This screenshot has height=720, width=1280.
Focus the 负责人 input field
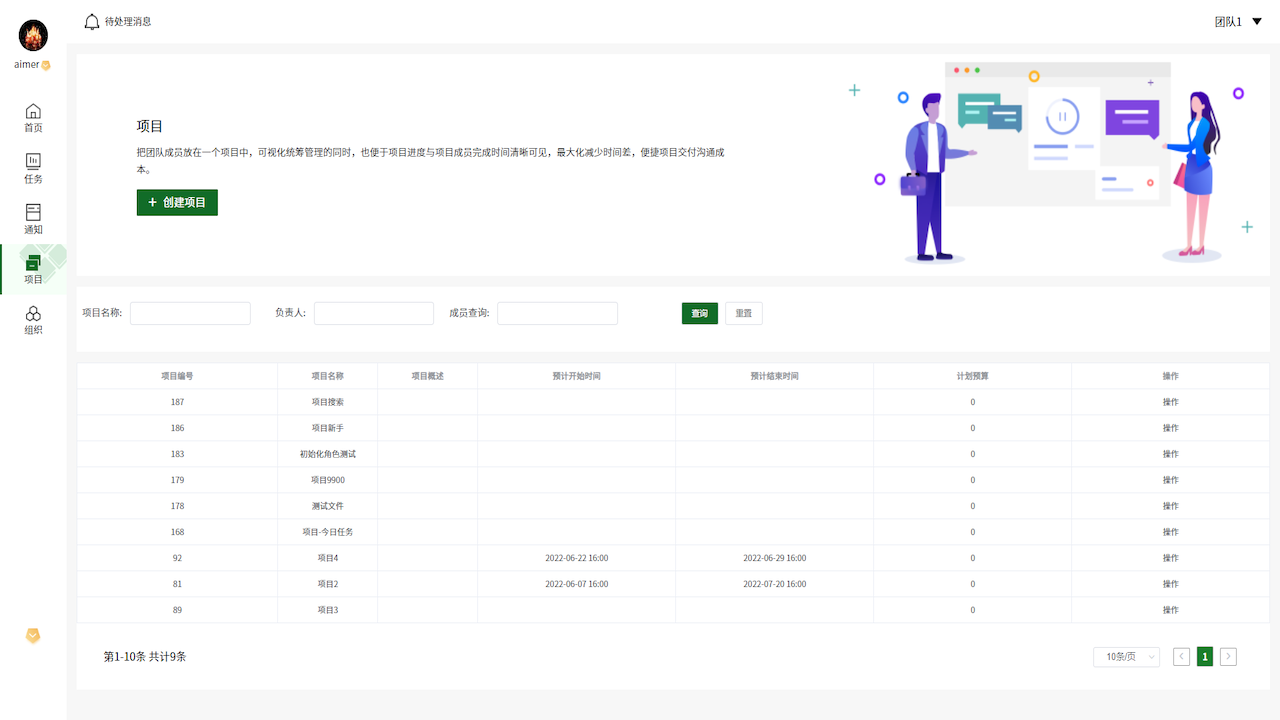pos(374,314)
